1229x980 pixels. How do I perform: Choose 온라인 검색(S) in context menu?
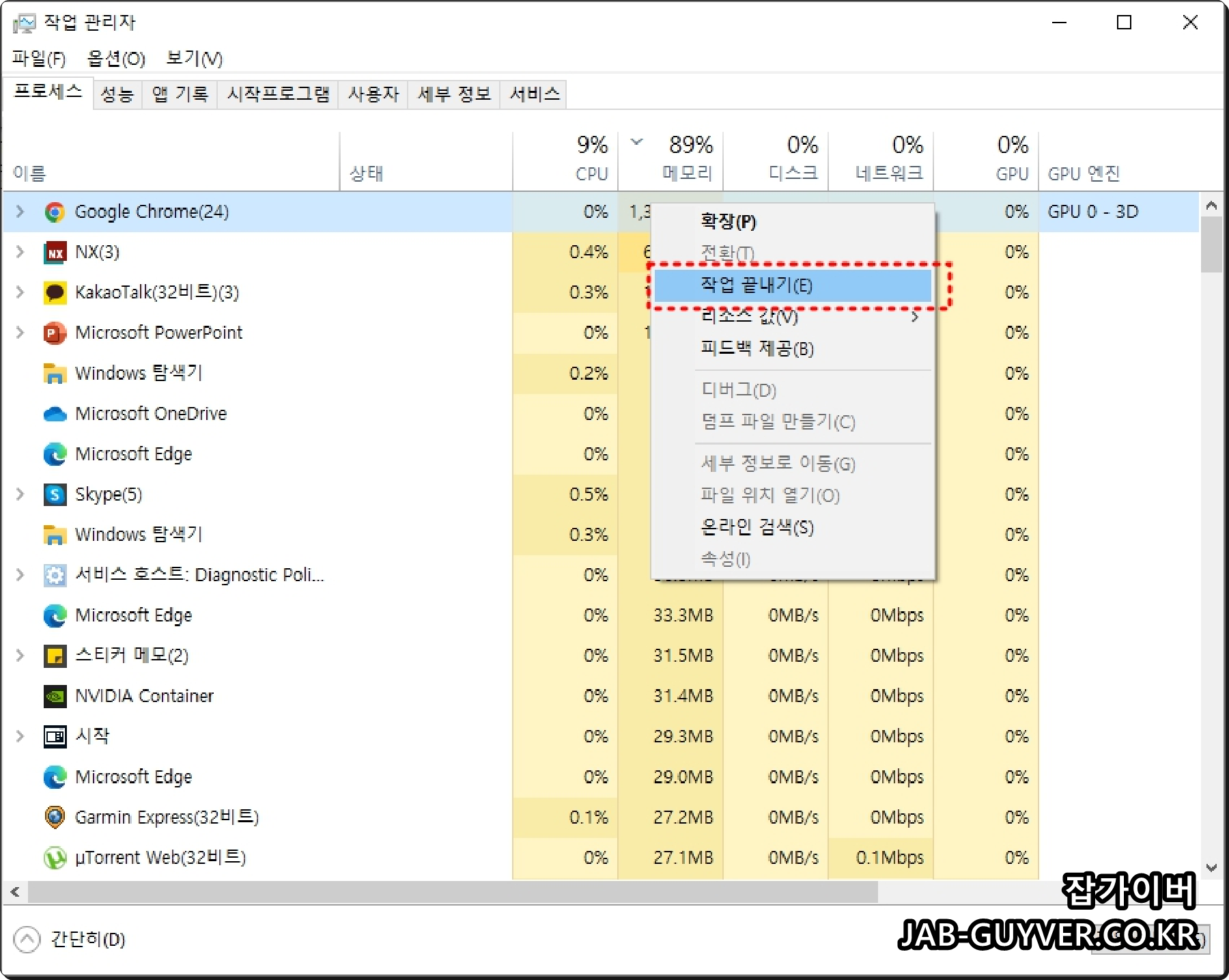(x=793, y=527)
